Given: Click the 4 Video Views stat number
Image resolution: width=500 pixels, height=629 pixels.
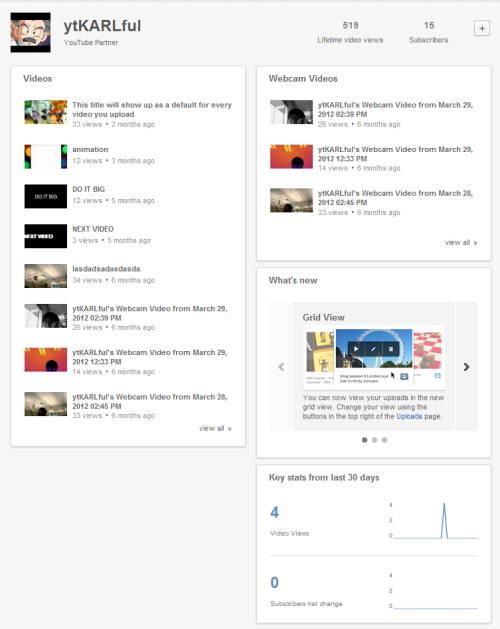Looking at the screenshot, I should [274, 512].
